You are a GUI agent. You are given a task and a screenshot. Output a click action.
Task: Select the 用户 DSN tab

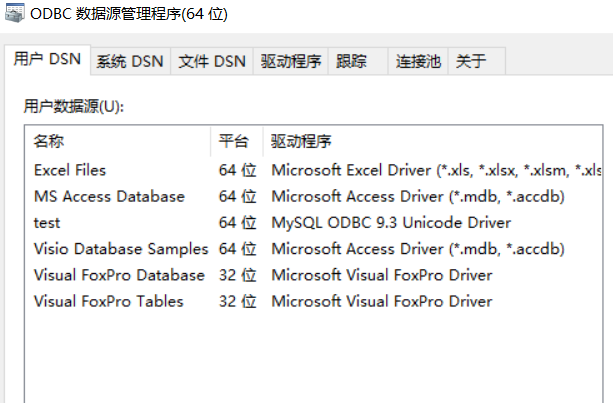pos(47,59)
